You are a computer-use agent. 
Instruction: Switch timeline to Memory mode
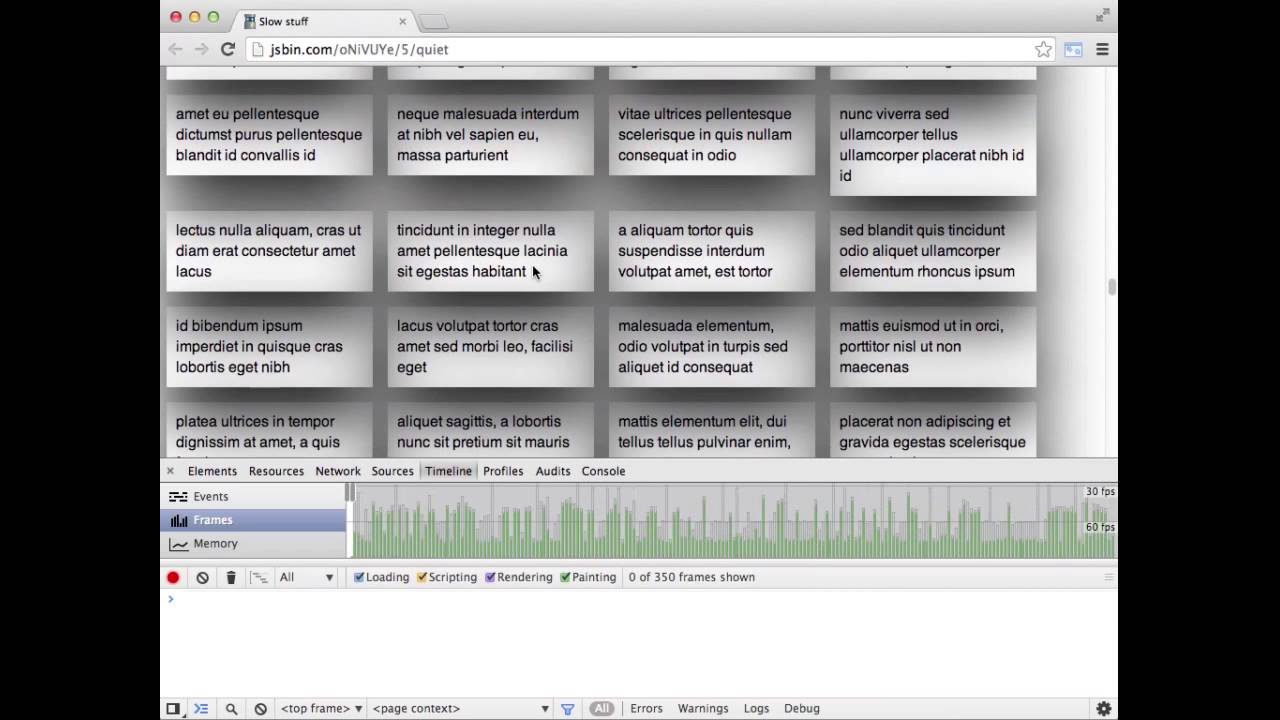(253, 544)
